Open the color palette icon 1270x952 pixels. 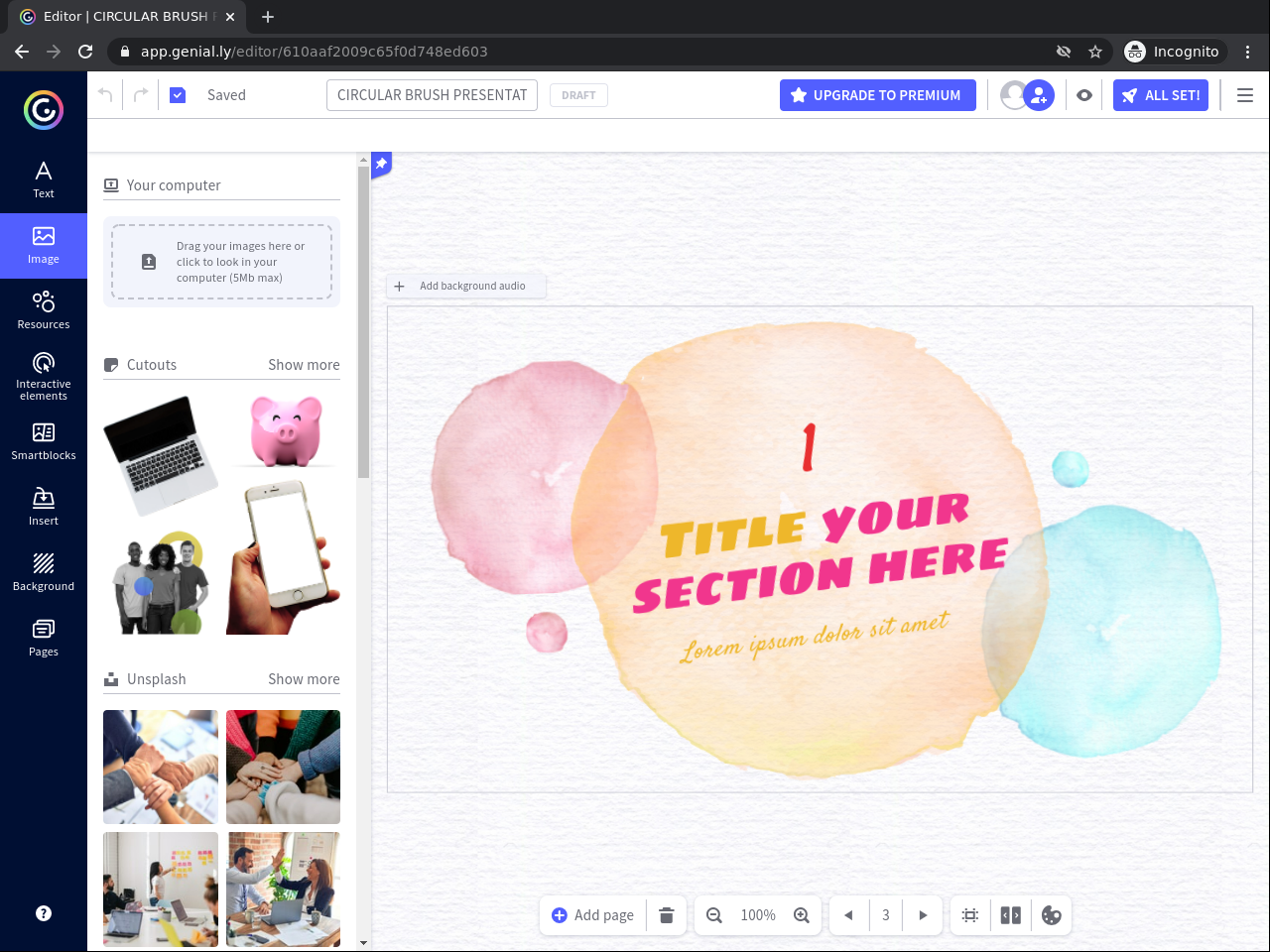click(1052, 915)
